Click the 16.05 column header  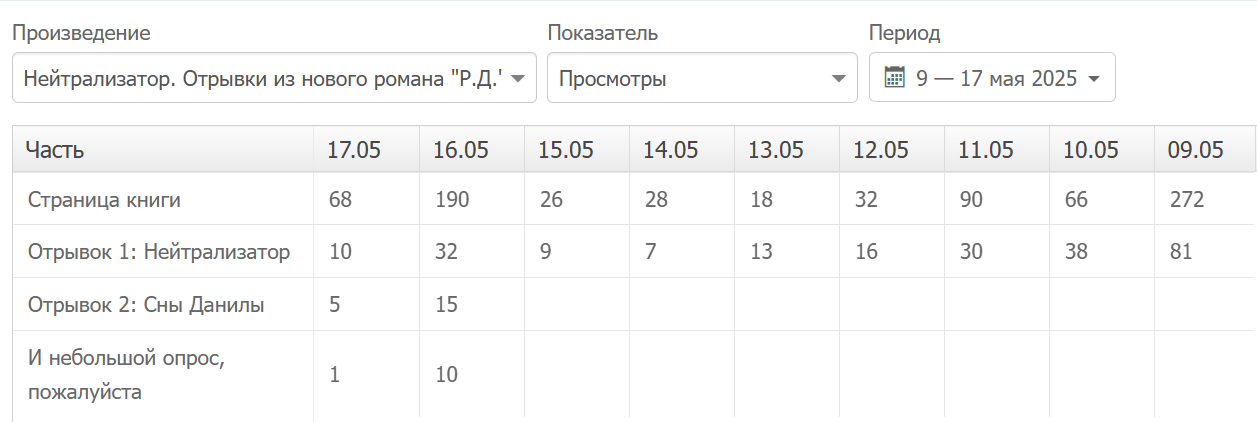[x=460, y=151]
